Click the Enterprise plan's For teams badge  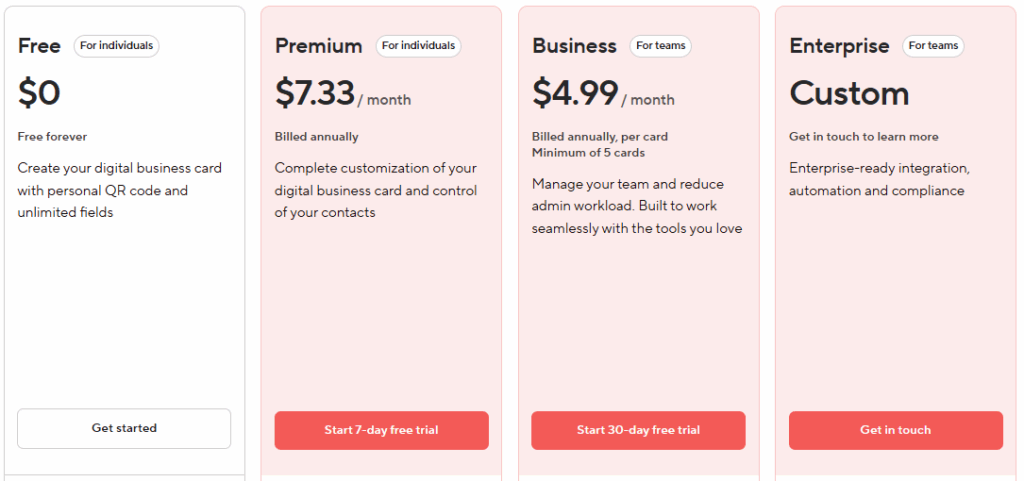click(x=933, y=46)
